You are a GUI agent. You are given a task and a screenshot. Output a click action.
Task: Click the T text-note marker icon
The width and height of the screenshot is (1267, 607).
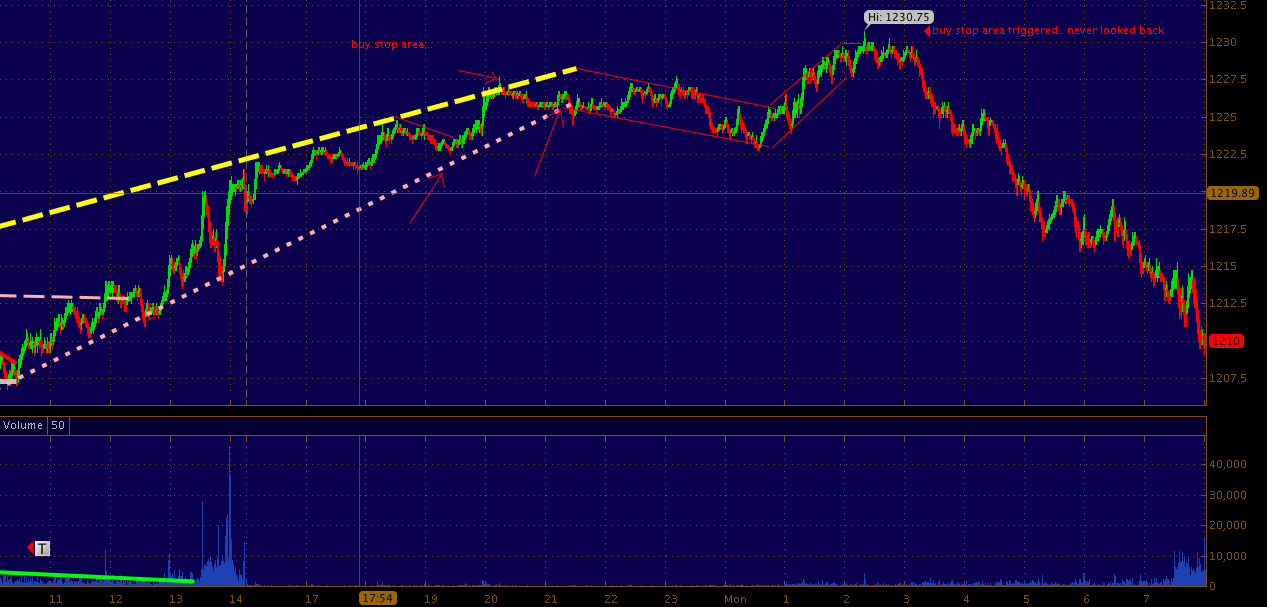click(42, 548)
